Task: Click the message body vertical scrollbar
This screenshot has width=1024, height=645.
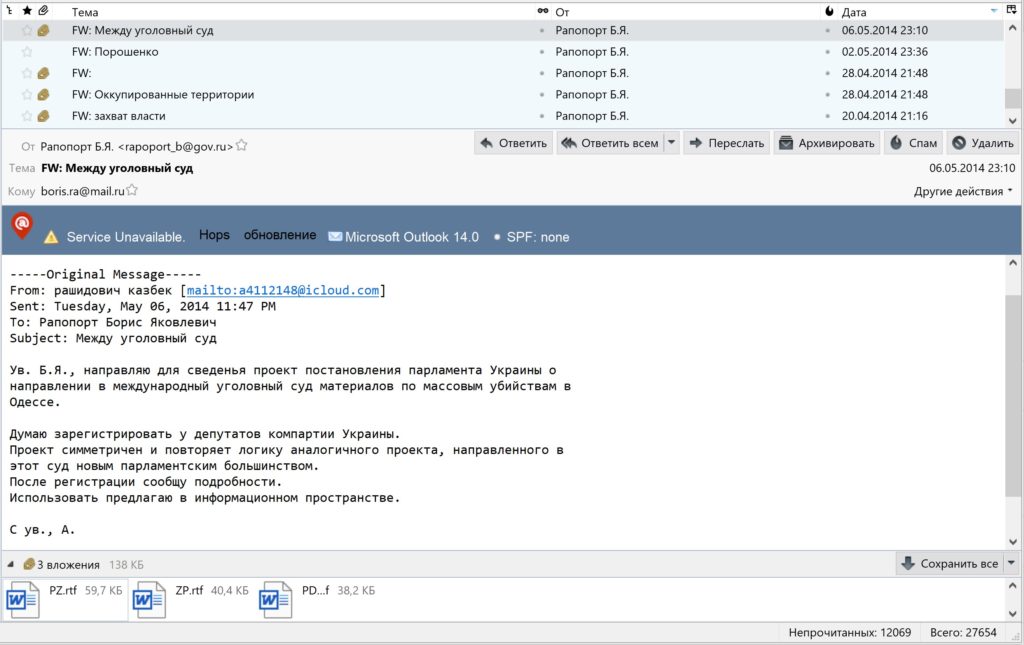Action: click(1014, 400)
